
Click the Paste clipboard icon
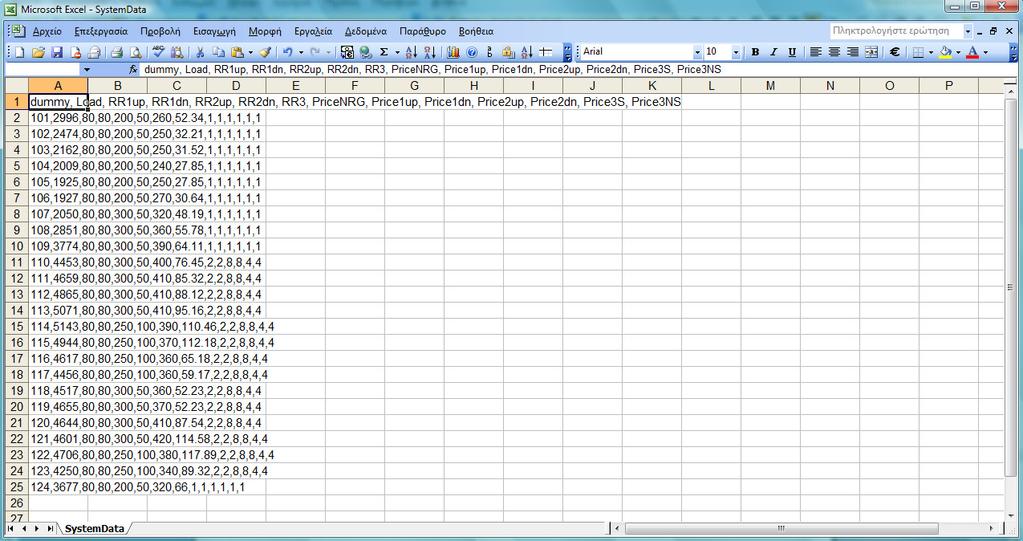click(237, 52)
